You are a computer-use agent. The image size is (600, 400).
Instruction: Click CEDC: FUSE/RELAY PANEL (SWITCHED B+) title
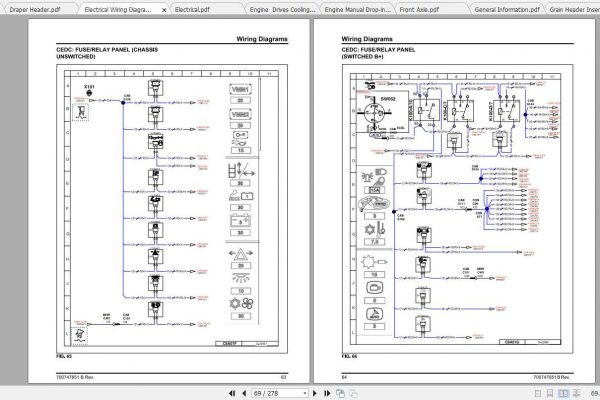(378, 53)
